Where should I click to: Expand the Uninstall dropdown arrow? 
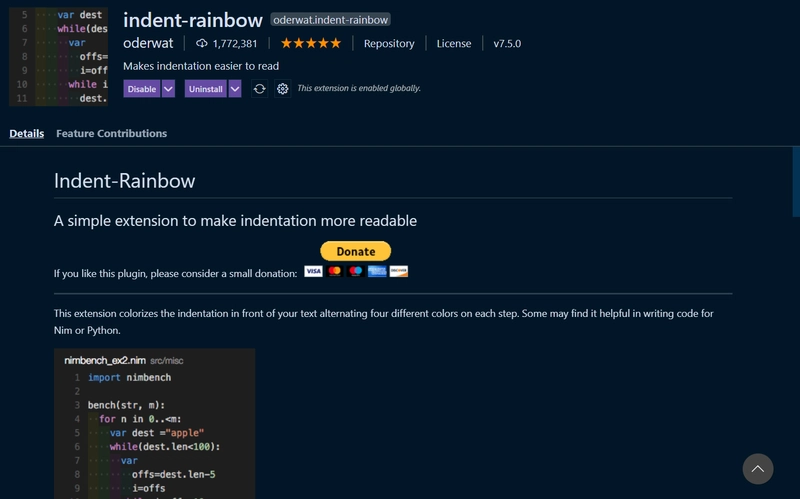click(235, 89)
